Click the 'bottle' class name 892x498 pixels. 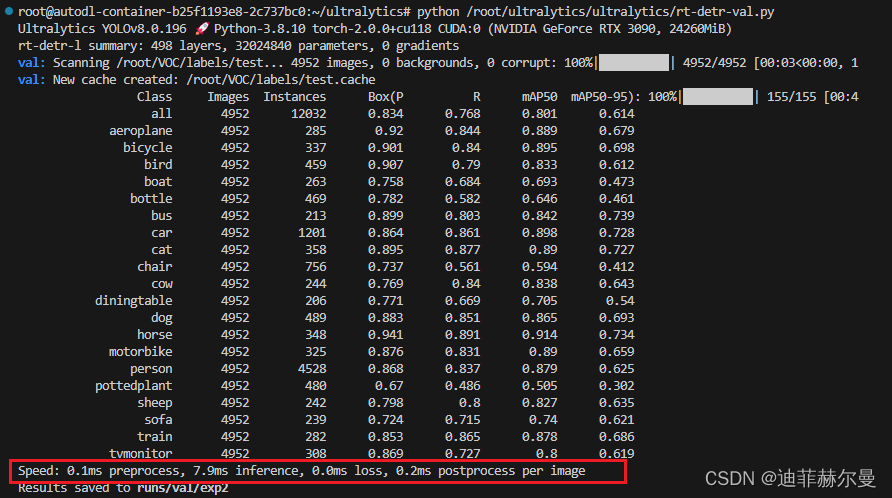(x=151, y=199)
